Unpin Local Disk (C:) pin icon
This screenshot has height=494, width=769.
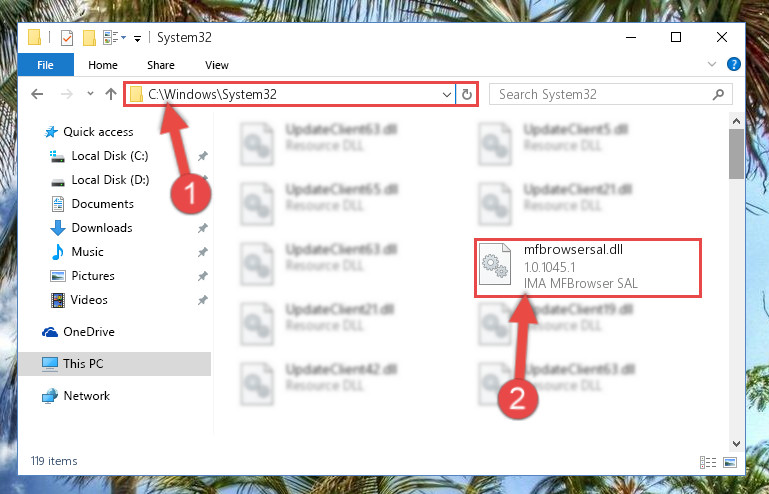202,156
